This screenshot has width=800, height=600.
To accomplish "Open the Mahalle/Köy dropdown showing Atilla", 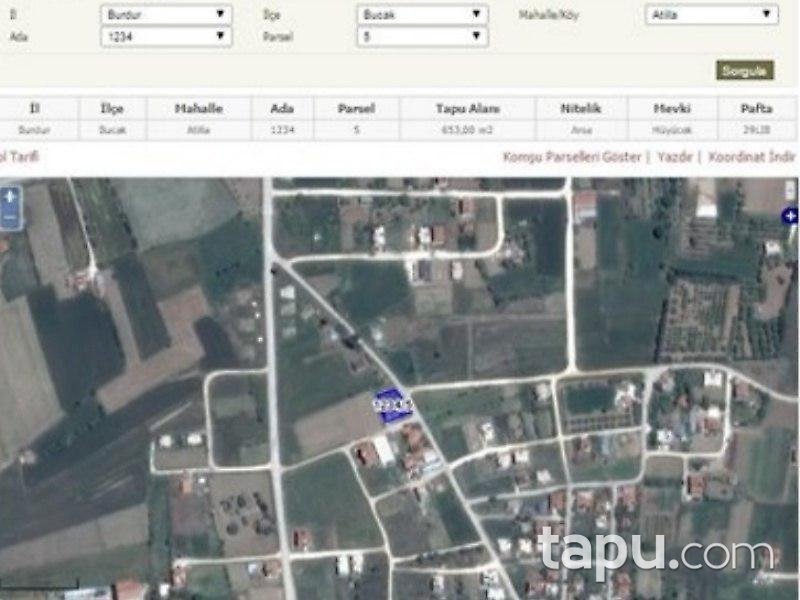I will [x=710, y=13].
